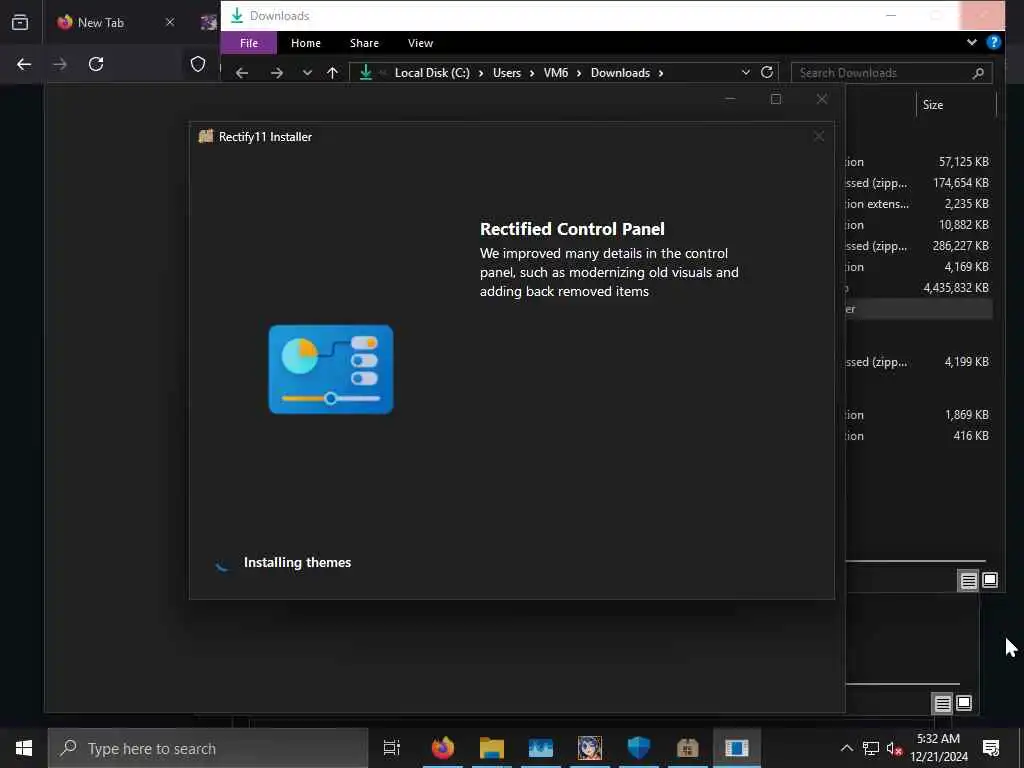Click the search magnifier in Explorer
Image resolution: width=1024 pixels, height=768 pixels.
(978, 73)
